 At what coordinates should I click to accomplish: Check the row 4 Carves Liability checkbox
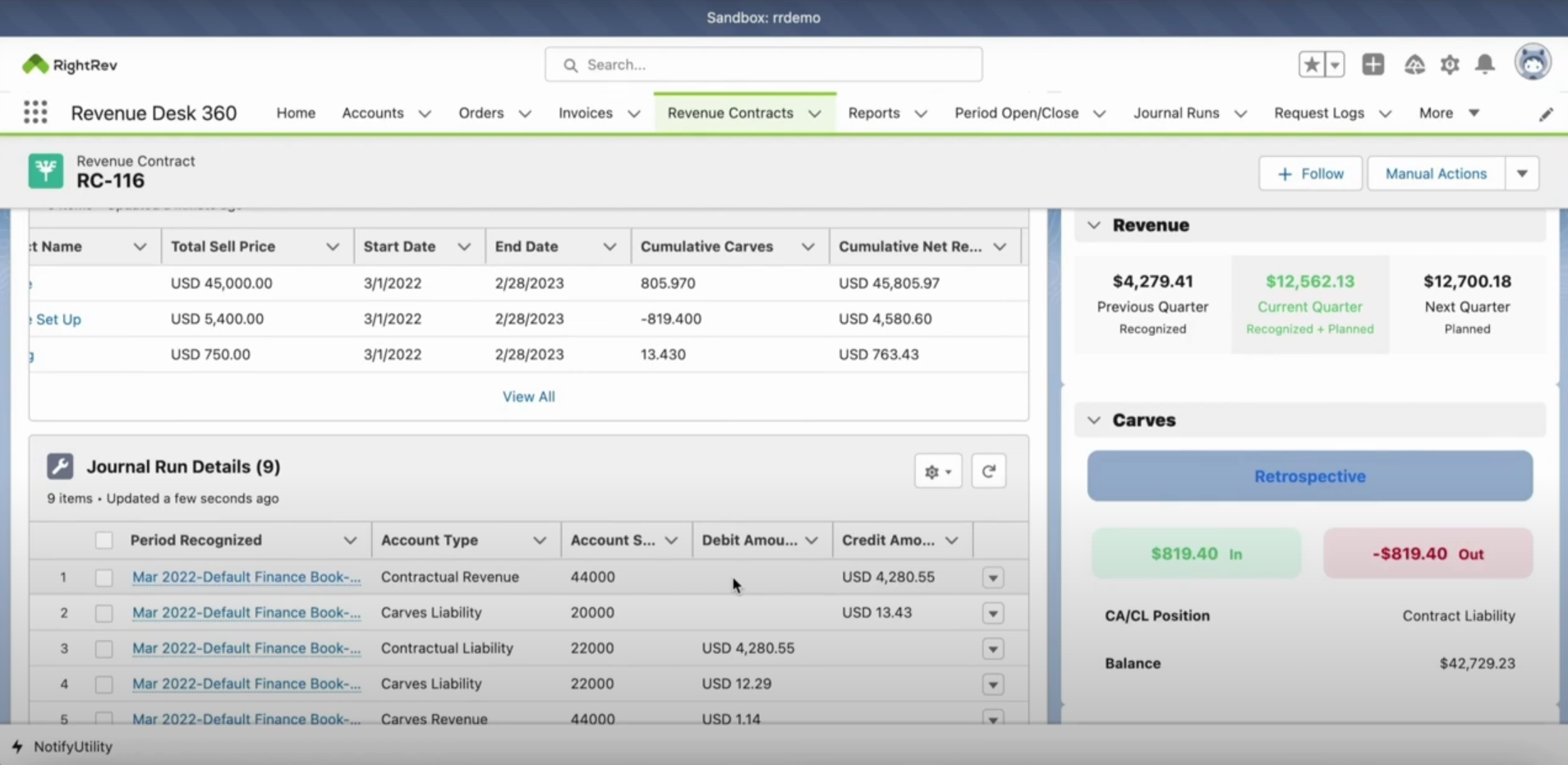(103, 684)
